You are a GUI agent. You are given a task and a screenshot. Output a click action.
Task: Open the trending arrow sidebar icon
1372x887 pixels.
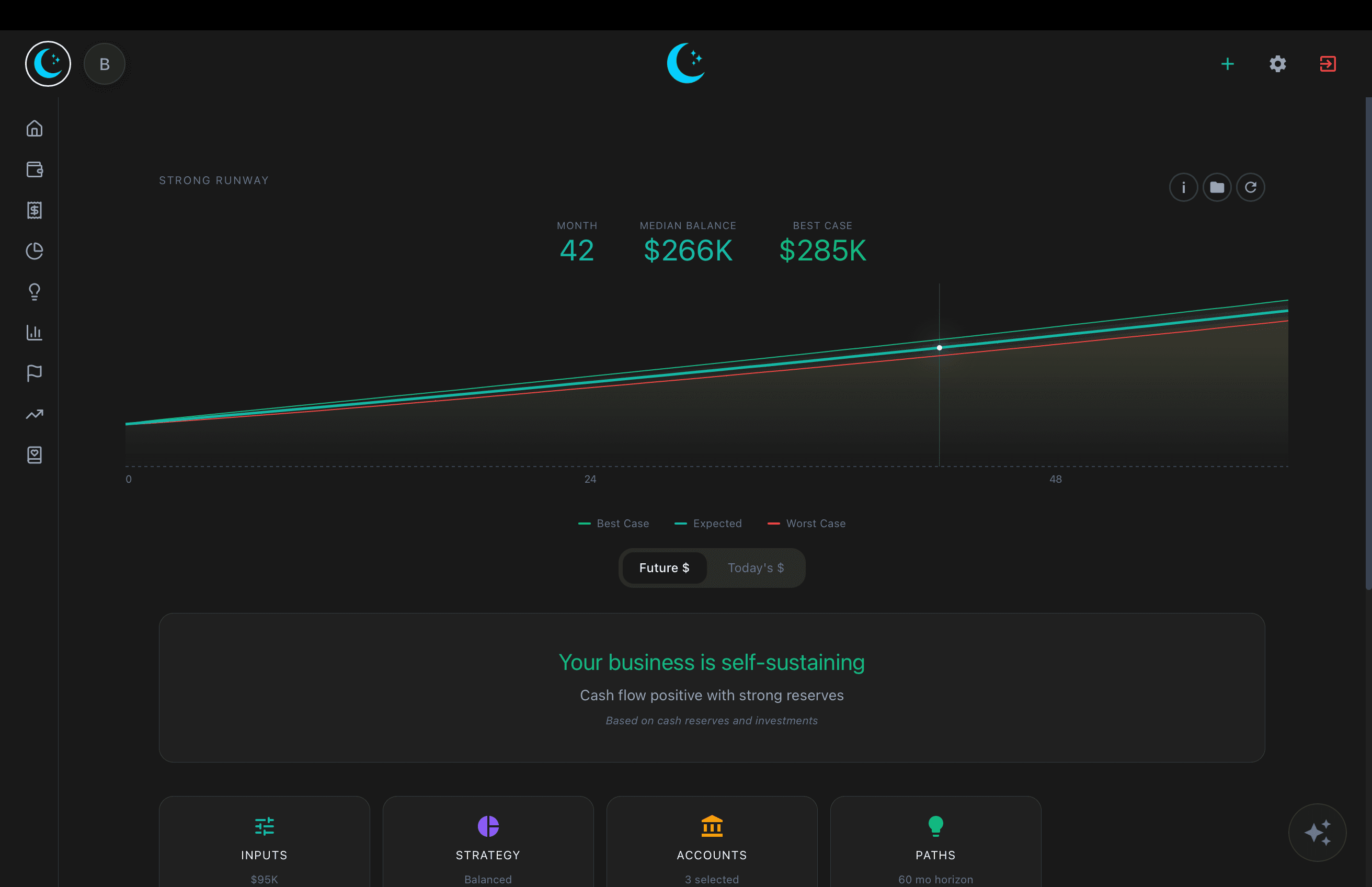[x=35, y=414]
